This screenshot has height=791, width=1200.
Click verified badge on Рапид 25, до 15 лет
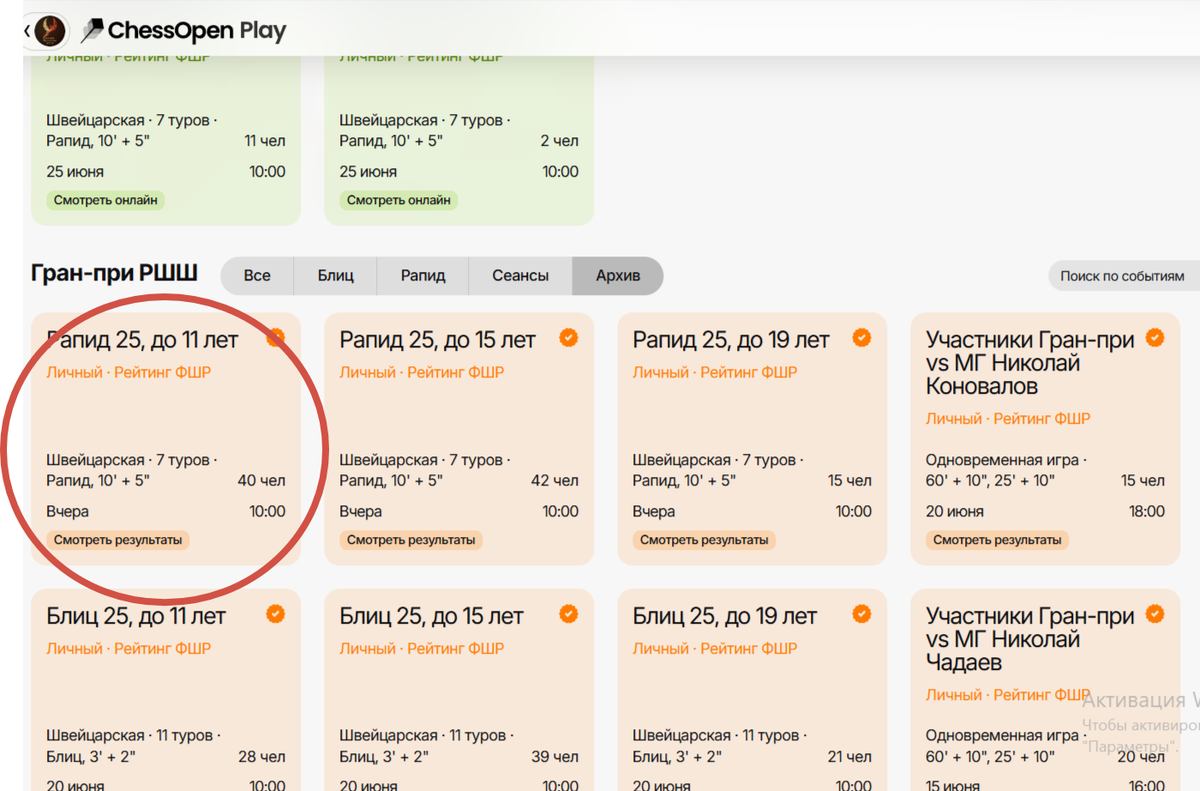pos(568,338)
